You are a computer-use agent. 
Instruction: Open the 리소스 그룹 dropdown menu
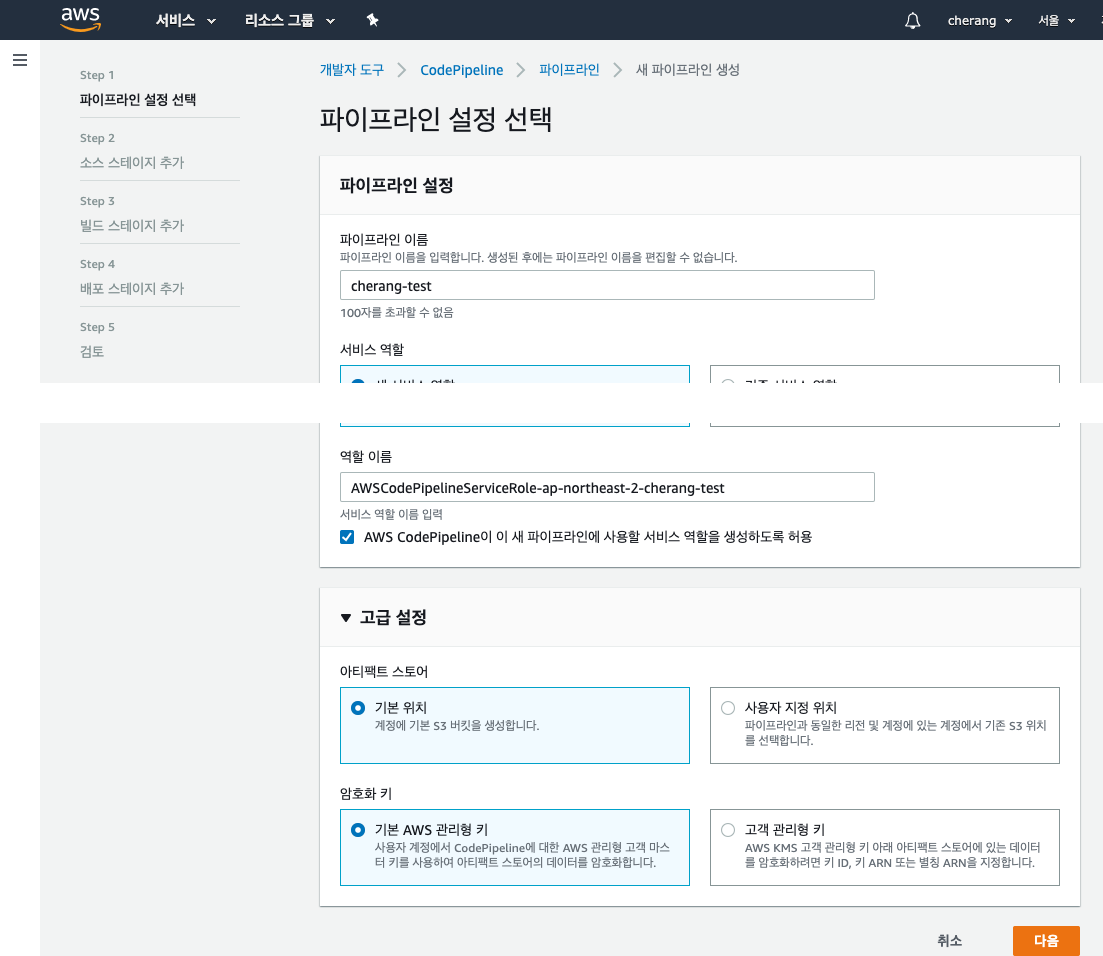(x=290, y=20)
